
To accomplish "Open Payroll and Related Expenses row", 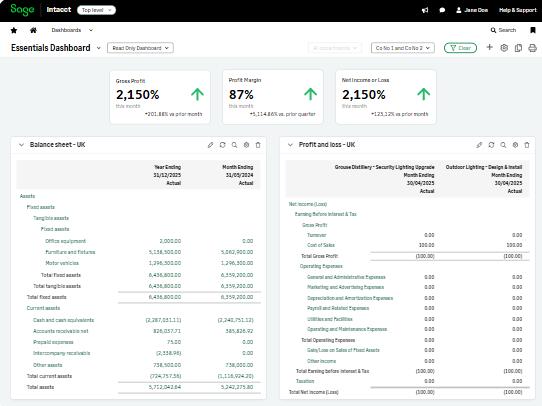I will [x=338, y=308].
